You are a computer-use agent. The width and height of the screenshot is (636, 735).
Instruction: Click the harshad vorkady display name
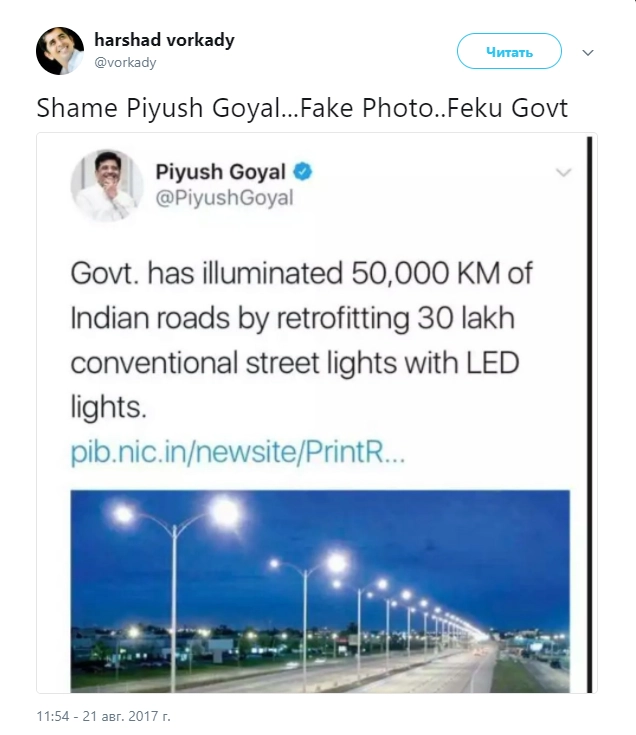click(x=164, y=40)
